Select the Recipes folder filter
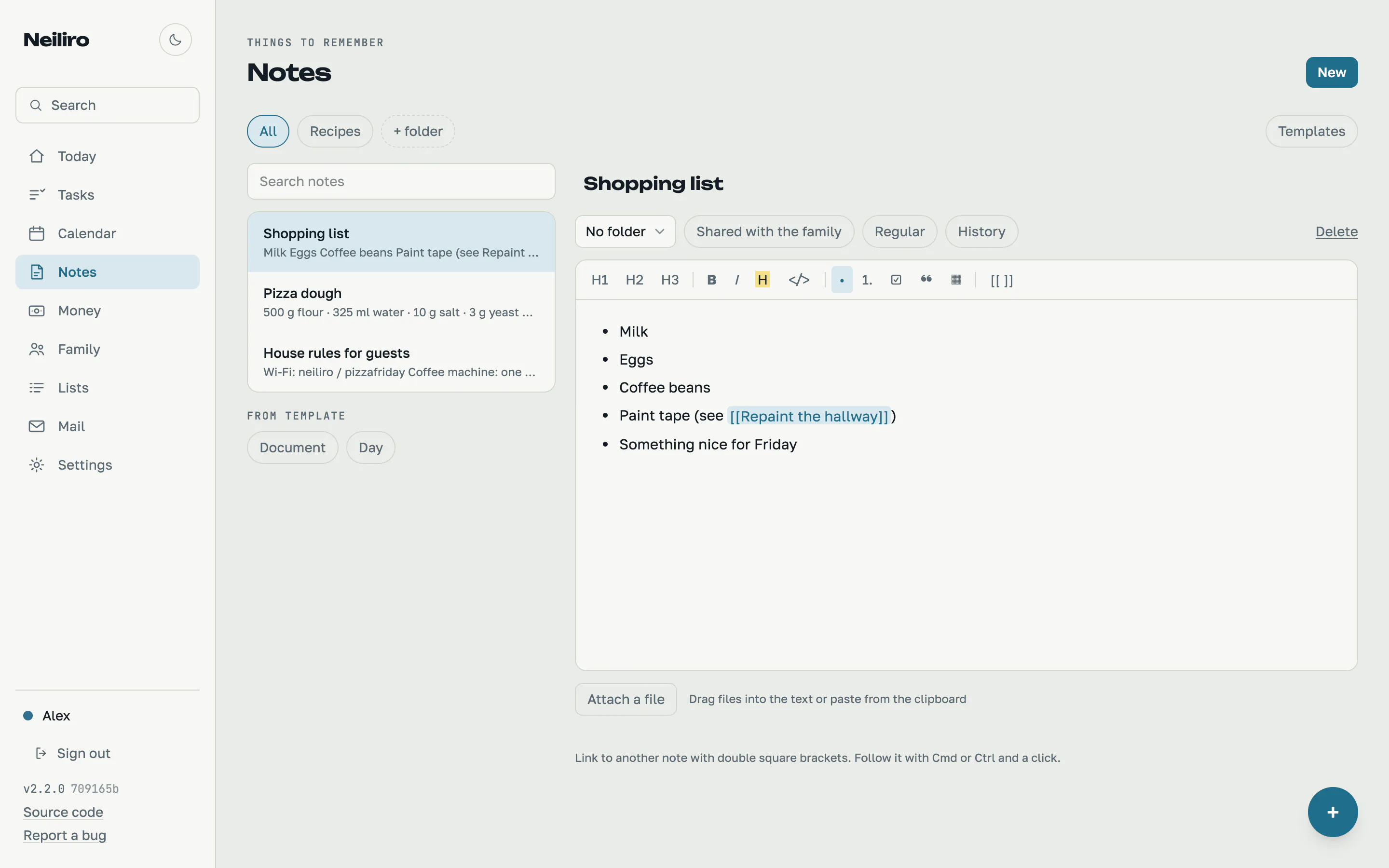 coord(335,131)
